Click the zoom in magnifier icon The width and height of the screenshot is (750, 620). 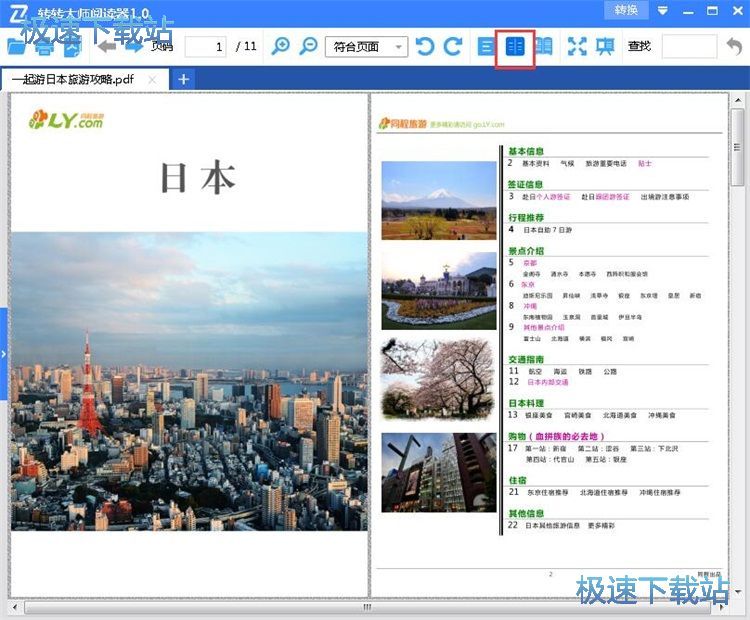281,46
